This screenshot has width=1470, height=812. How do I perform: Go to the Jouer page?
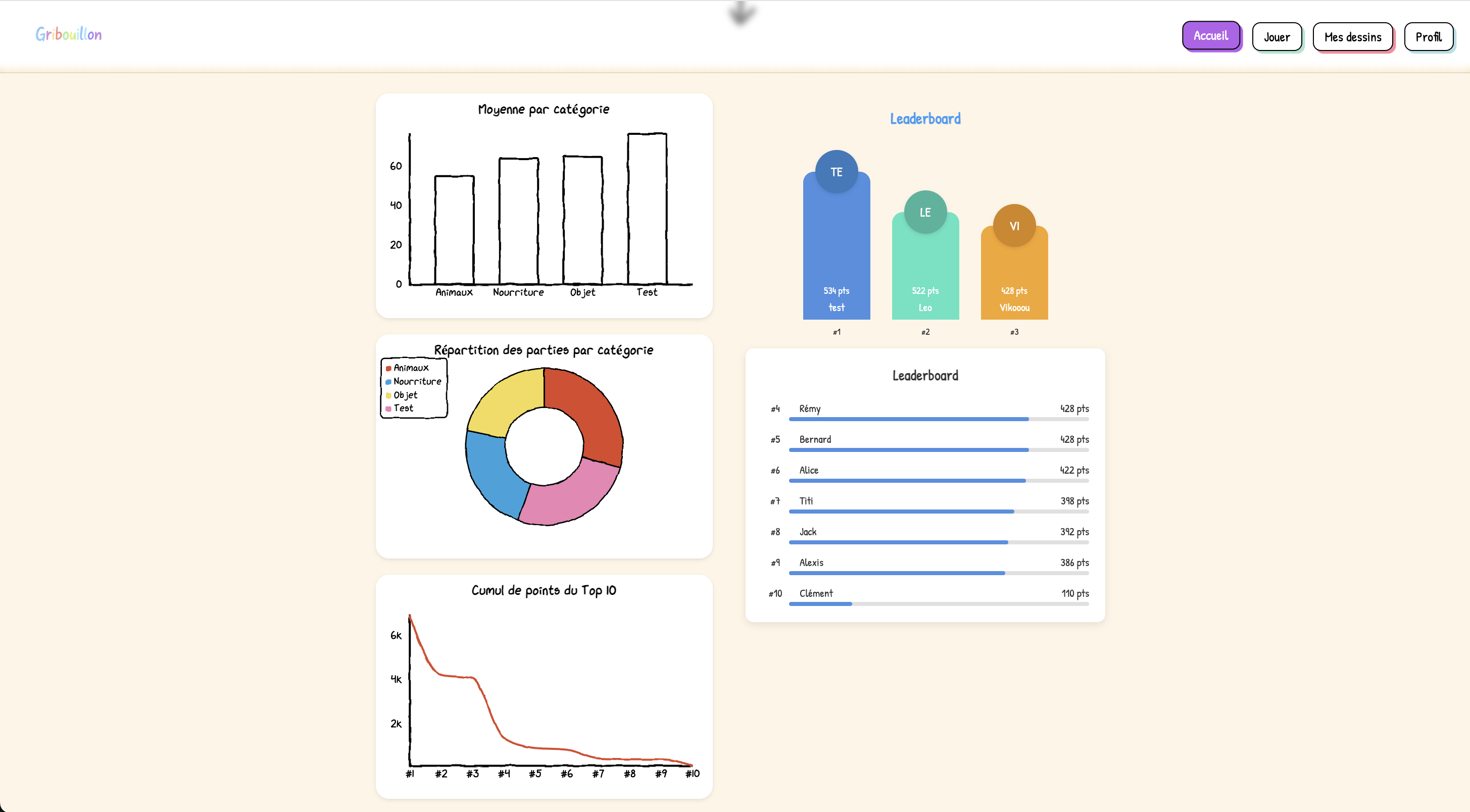coord(1276,37)
